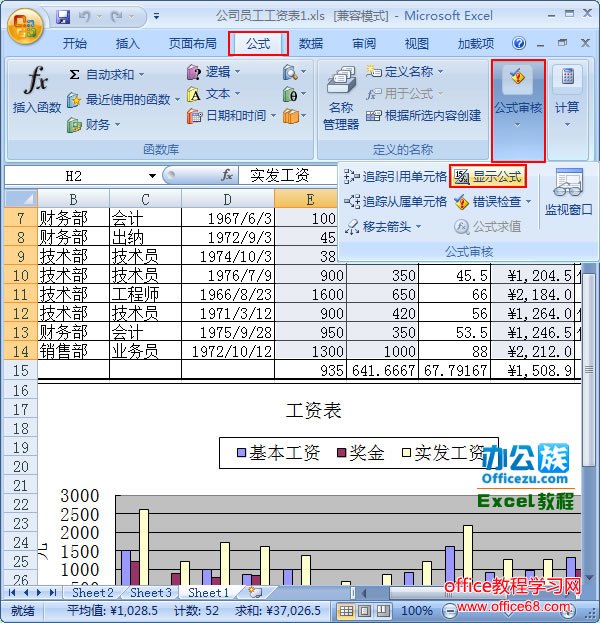The height and width of the screenshot is (623, 600).
Task: Switch to the 页面布局 tab
Action: (x=192, y=43)
